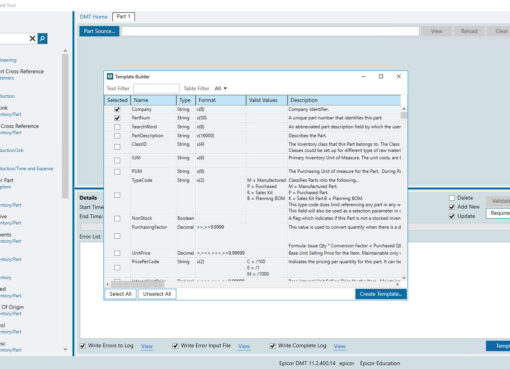The height and width of the screenshot is (369, 510).
Task: Sort table by the Type column header
Action: click(186, 100)
